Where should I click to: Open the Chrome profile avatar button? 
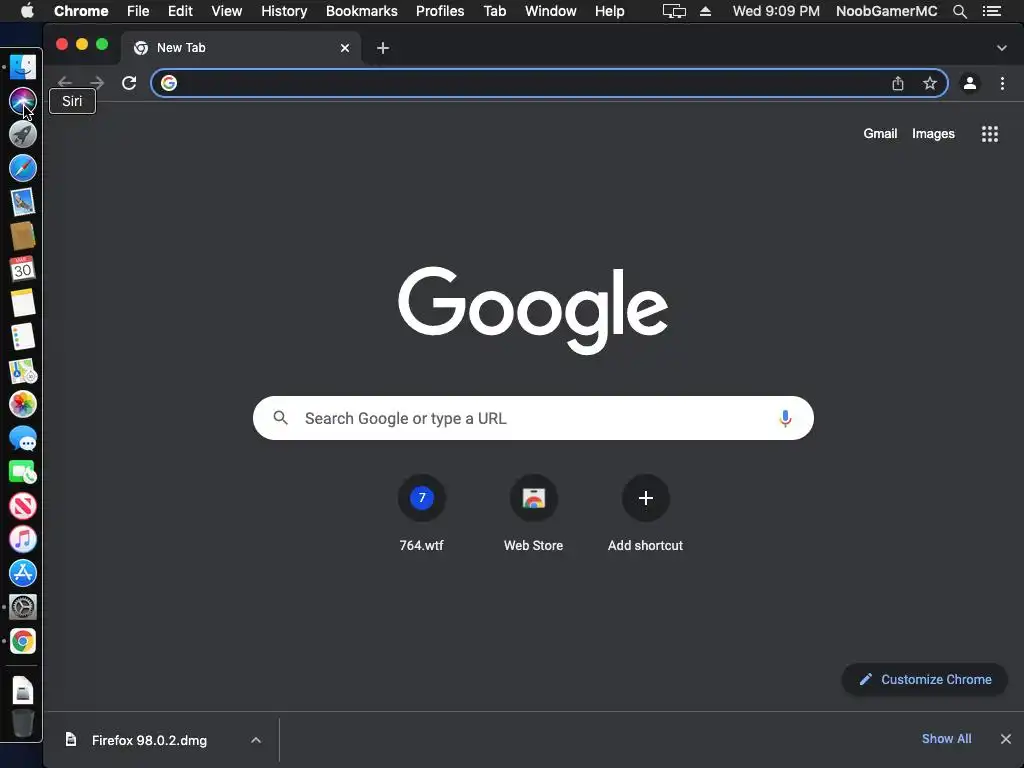click(970, 83)
